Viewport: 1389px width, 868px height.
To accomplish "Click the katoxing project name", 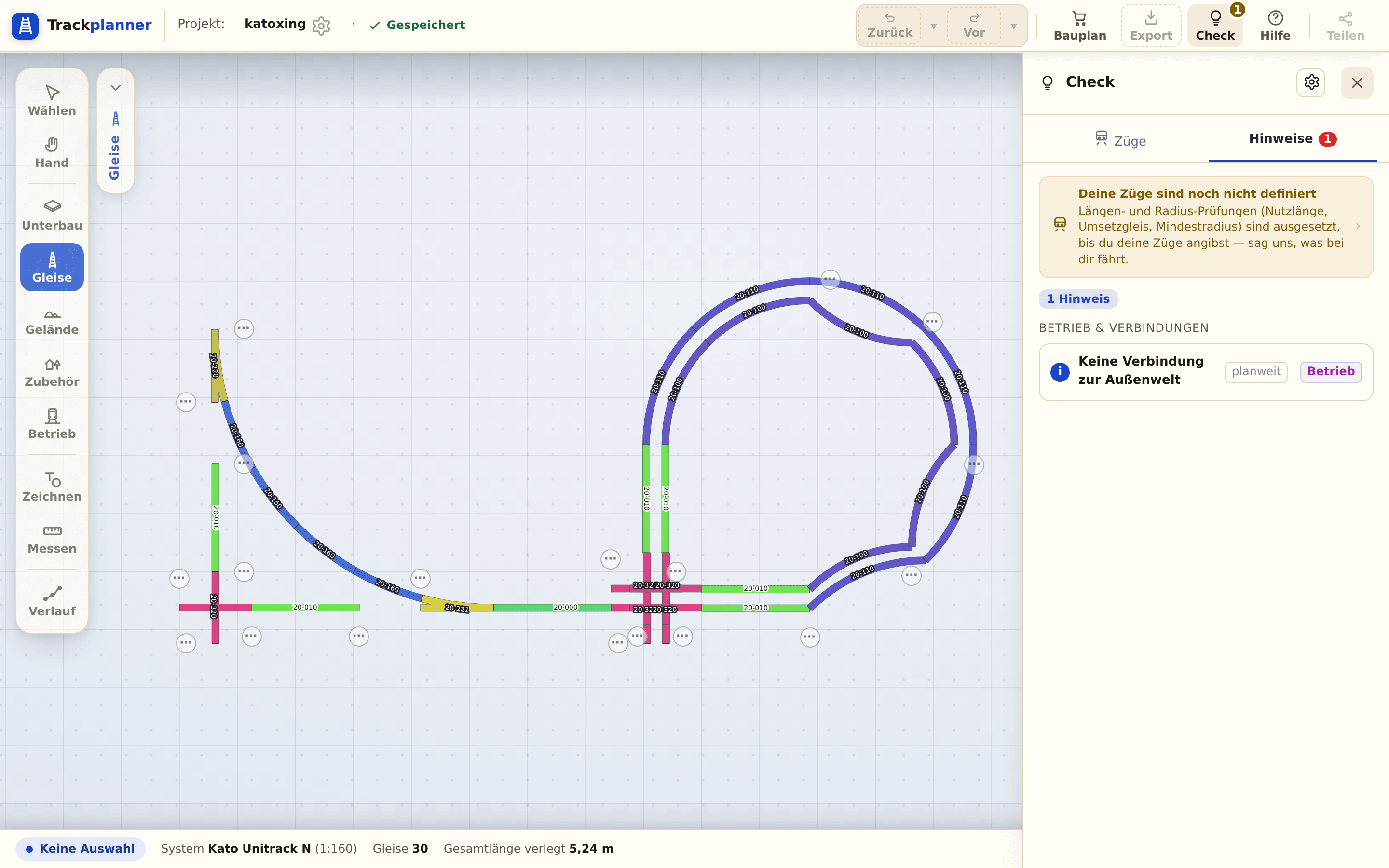I will [x=275, y=24].
